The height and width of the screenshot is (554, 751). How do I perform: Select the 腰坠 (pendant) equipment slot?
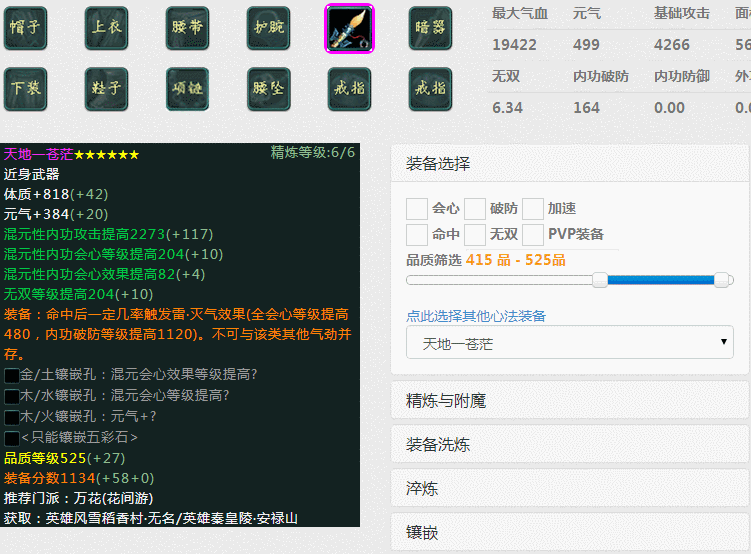tap(268, 89)
